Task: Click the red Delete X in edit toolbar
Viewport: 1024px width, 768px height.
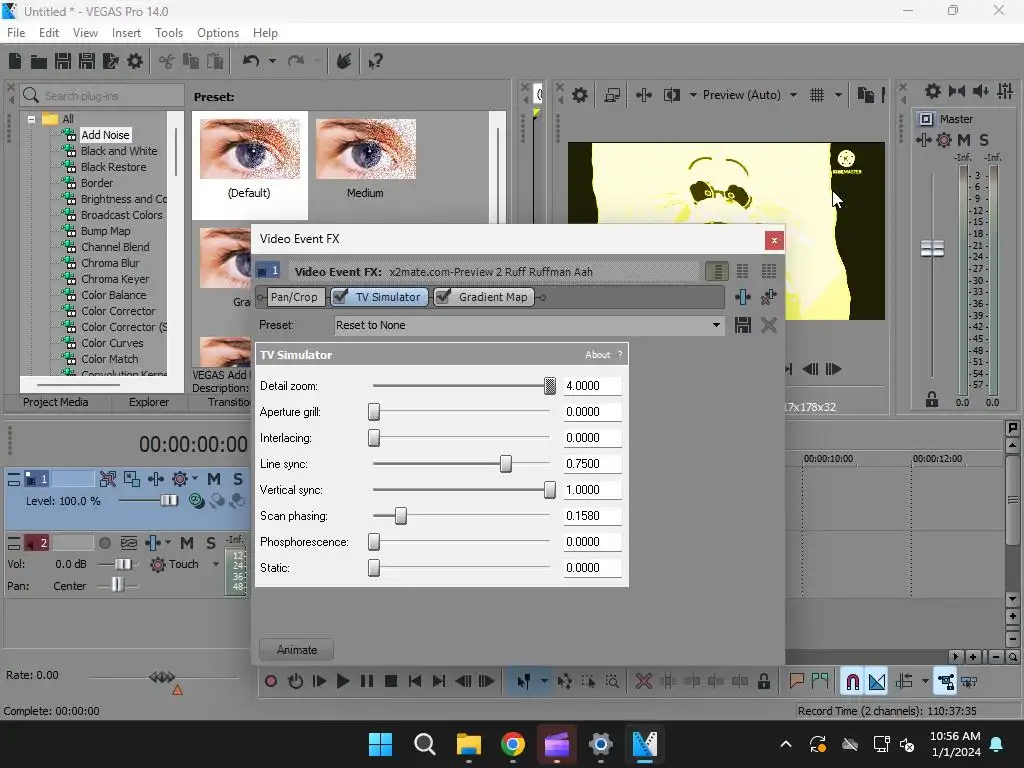Action: [643, 682]
